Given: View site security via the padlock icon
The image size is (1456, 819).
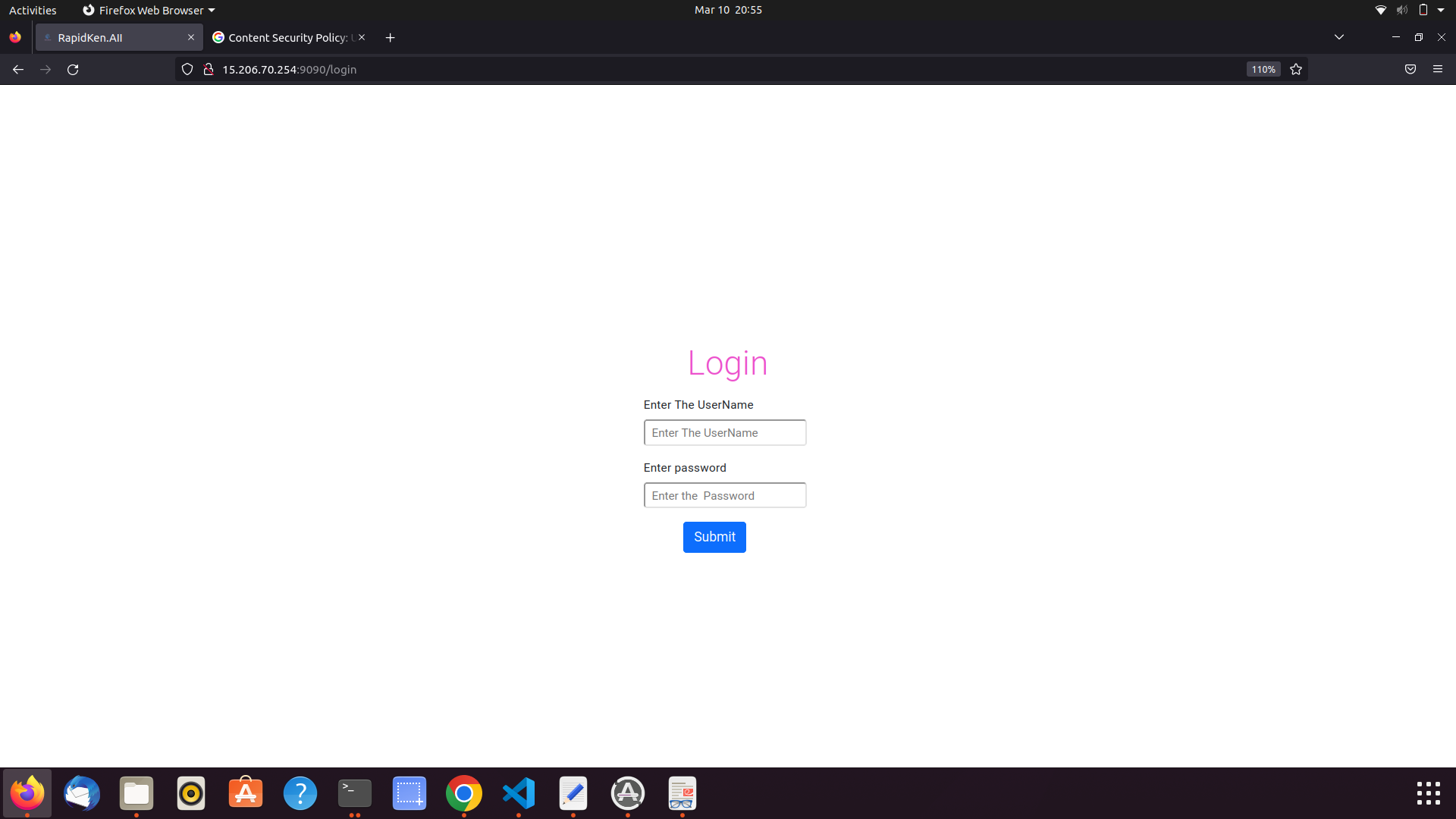Looking at the screenshot, I should 208,69.
